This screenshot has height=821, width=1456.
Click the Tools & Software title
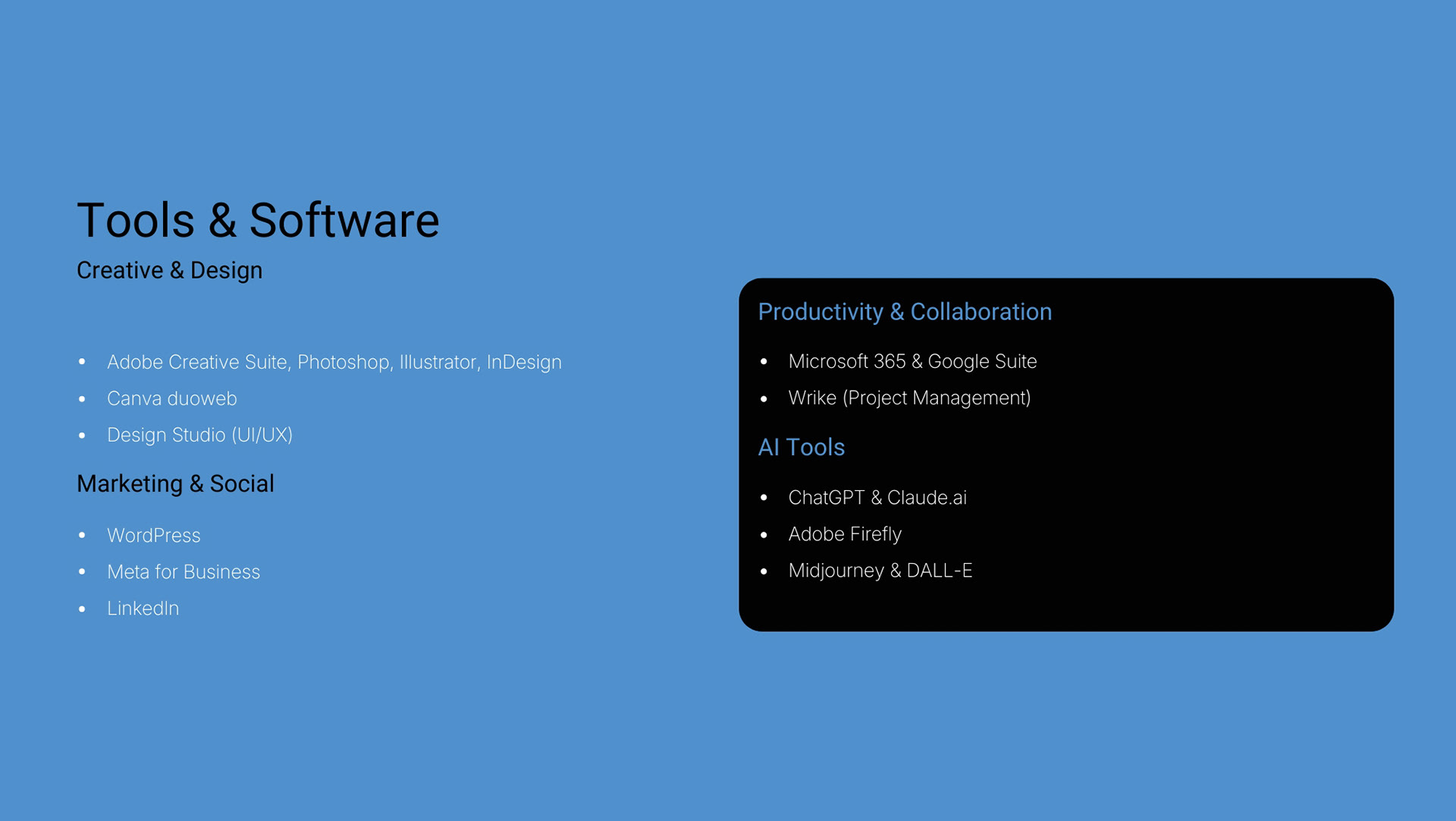(x=258, y=221)
